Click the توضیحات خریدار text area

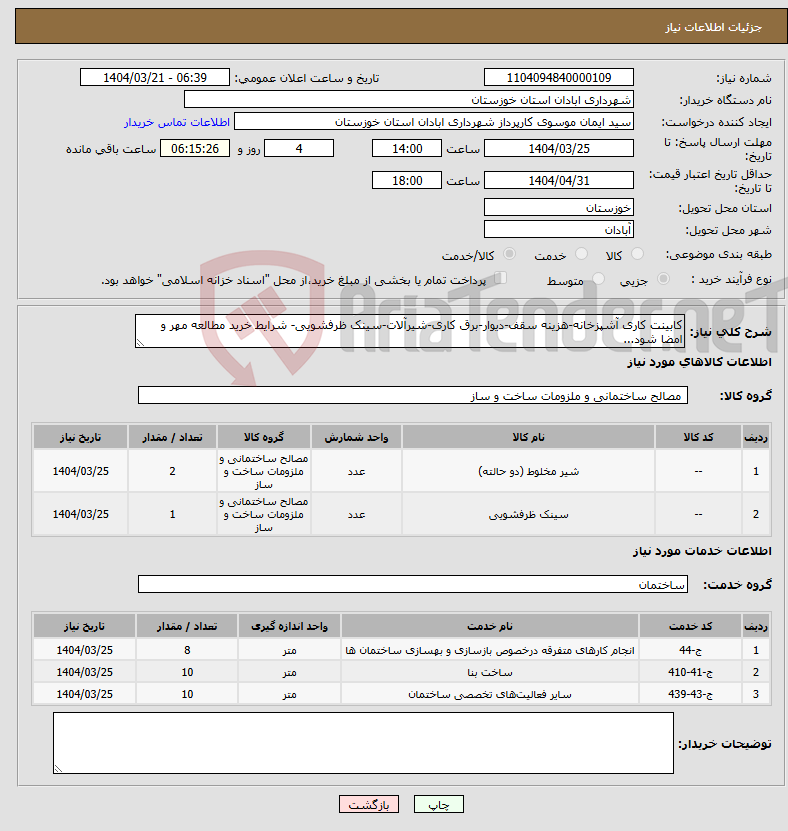pyautogui.click(x=364, y=743)
